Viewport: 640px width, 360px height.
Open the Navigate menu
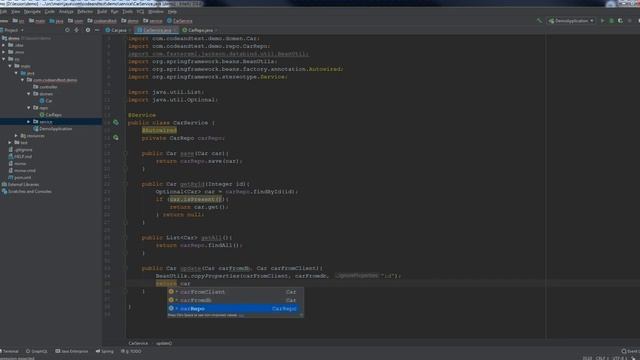(32, 12)
